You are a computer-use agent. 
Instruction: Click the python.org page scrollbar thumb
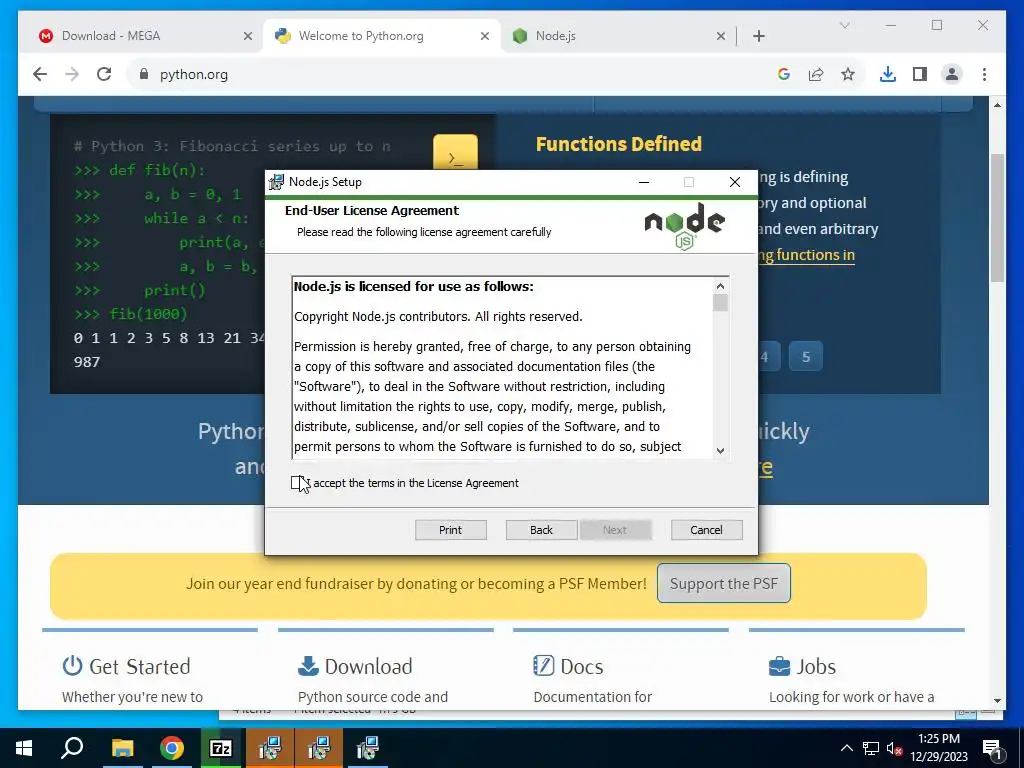pyautogui.click(x=997, y=217)
